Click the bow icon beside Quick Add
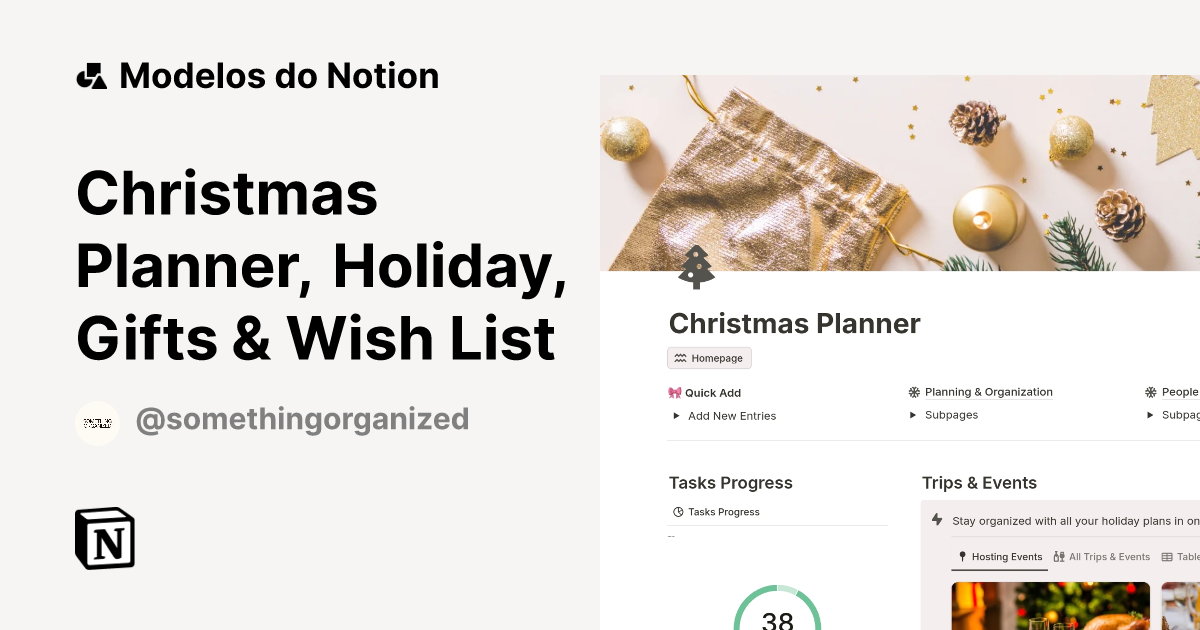The width and height of the screenshot is (1200, 630). click(676, 392)
